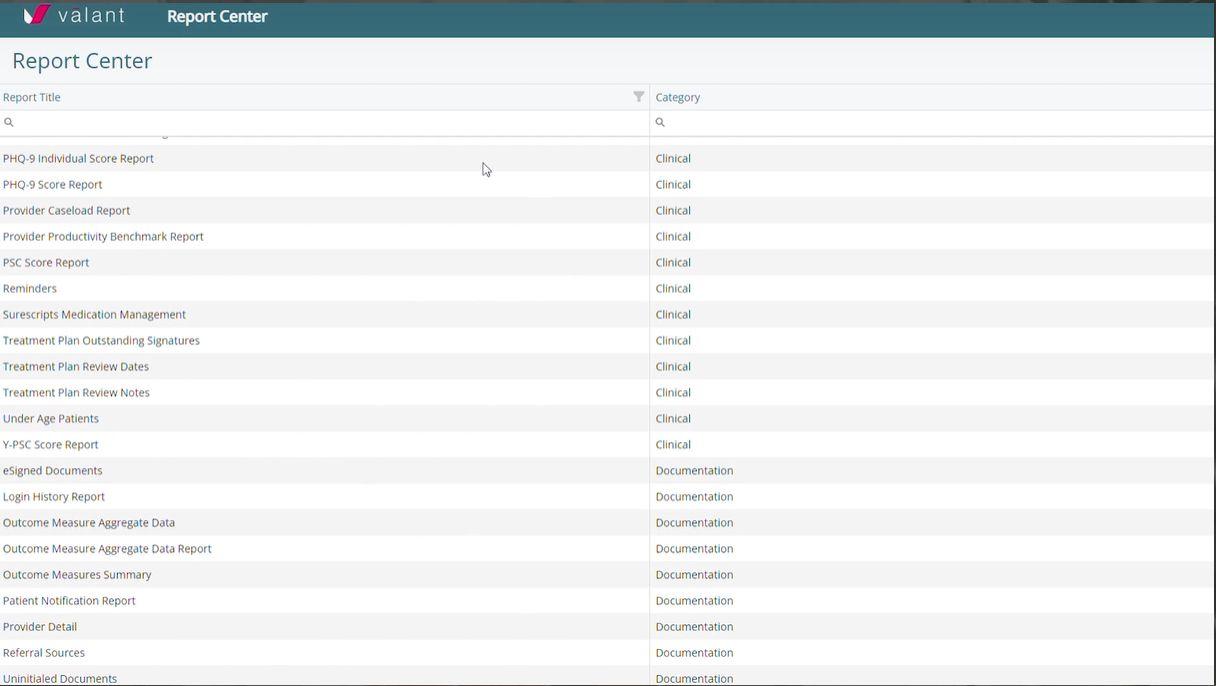This screenshot has width=1216, height=686.
Task: Open the eSigned Documents report
Action: tap(53, 470)
